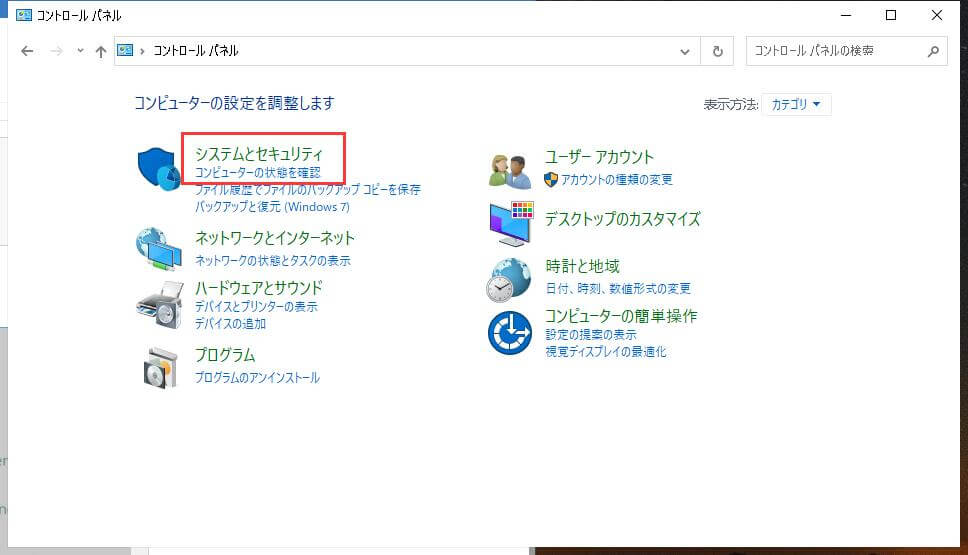Expand the address bar history dropdown
968x555 pixels.
point(685,52)
